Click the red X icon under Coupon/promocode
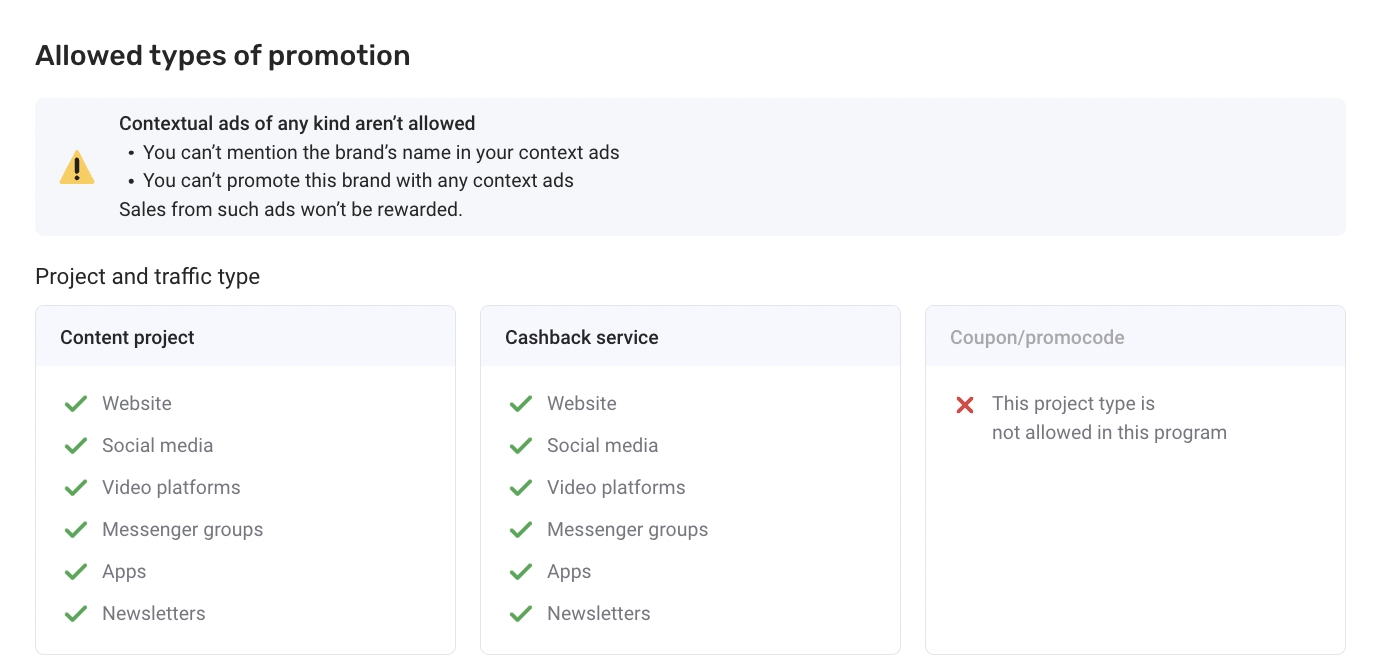 (965, 405)
